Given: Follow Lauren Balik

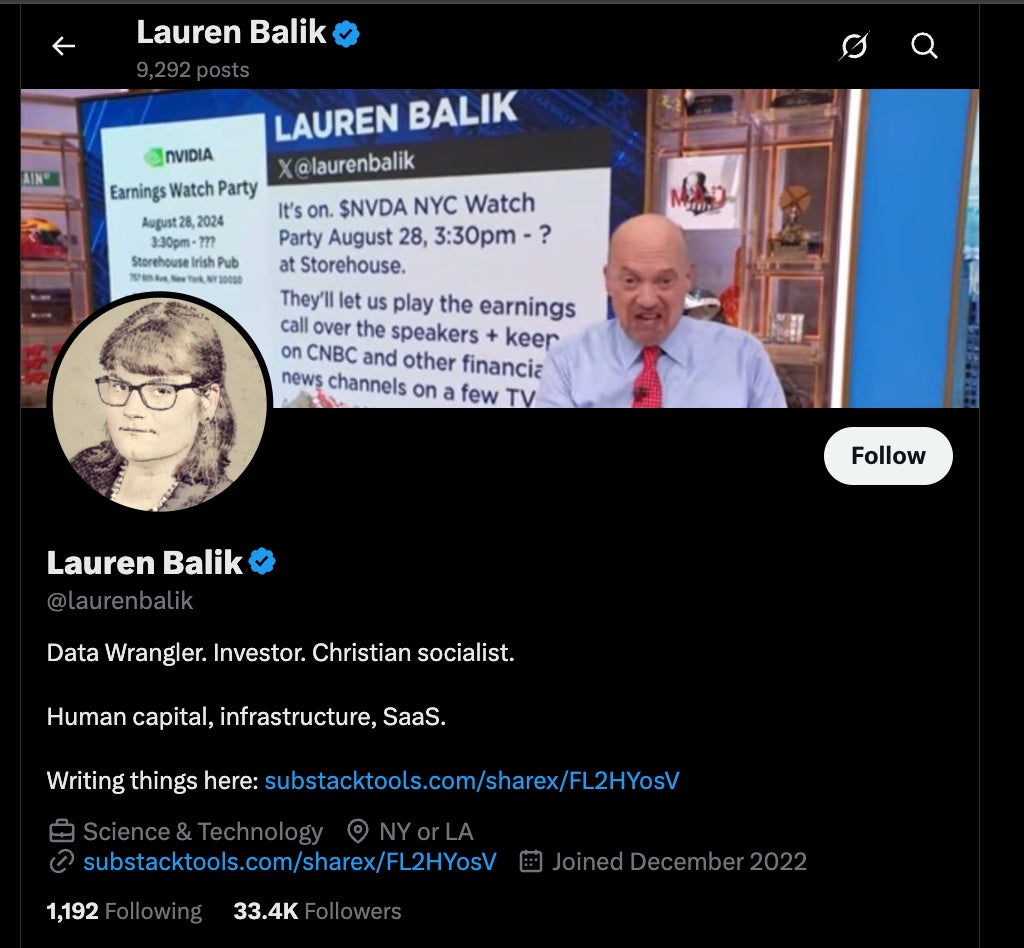Looking at the screenshot, I should pyautogui.click(x=888, y=456).
